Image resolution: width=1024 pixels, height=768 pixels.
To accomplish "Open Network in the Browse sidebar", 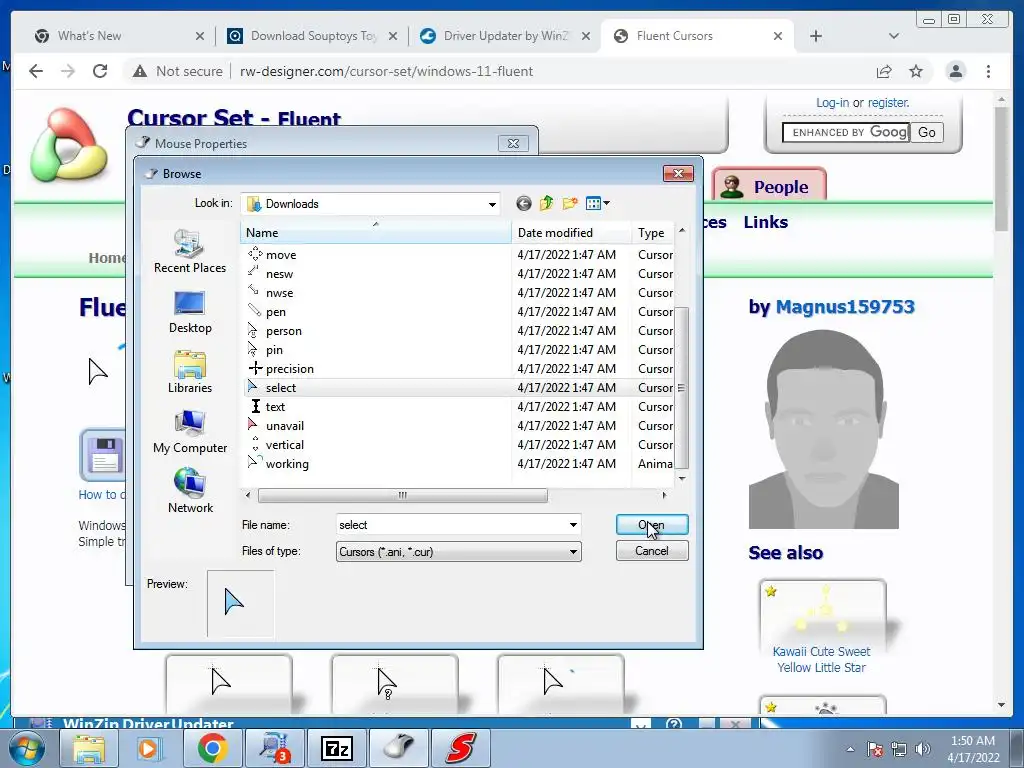I will (x=190, y=491).
